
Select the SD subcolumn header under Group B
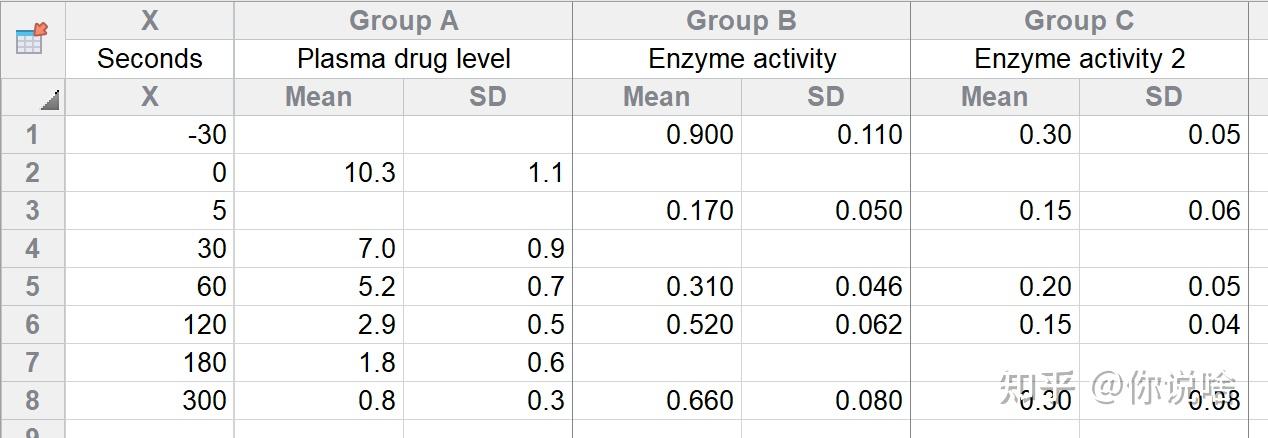(x=825, y=97)
